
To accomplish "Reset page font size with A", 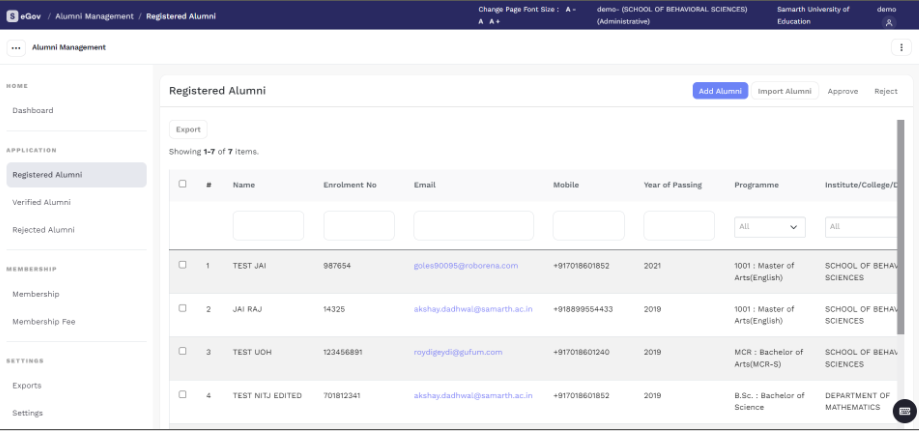I will 481,22.
